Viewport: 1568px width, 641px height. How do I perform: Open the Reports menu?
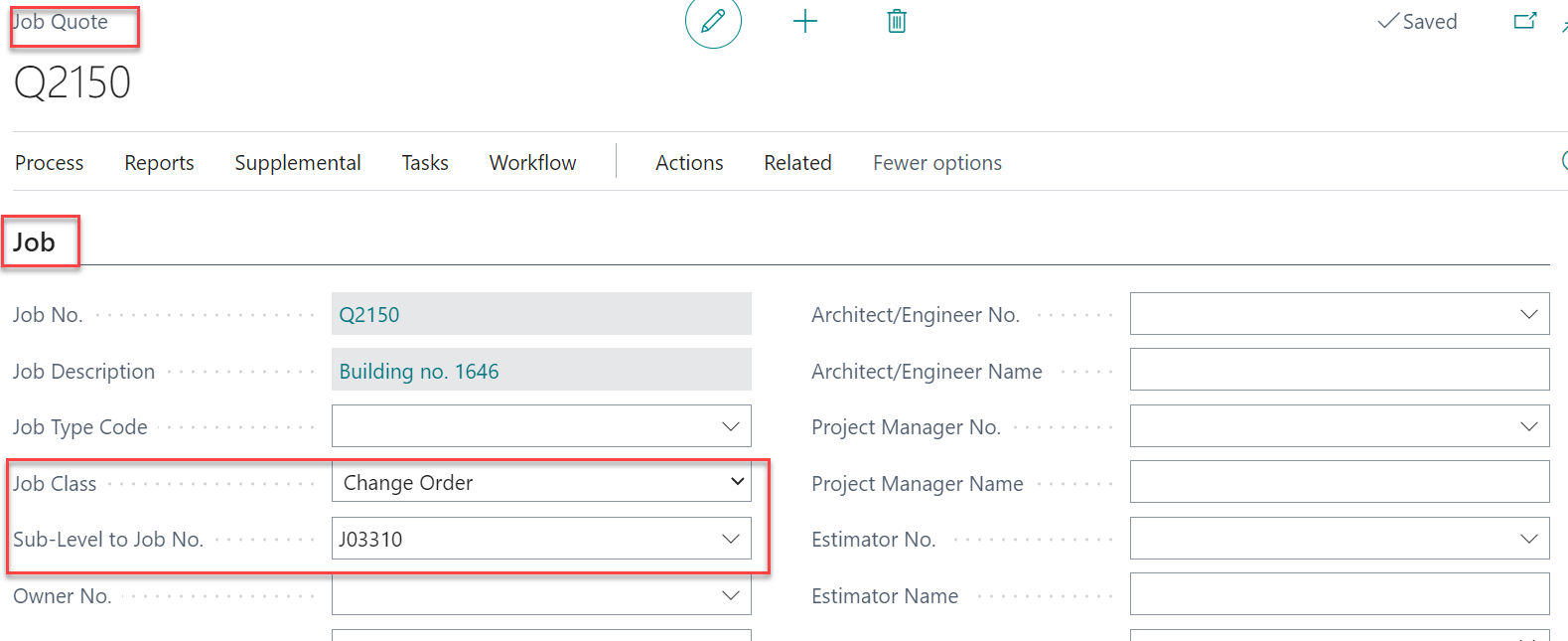pyautogui.click(x=159, y=163)
